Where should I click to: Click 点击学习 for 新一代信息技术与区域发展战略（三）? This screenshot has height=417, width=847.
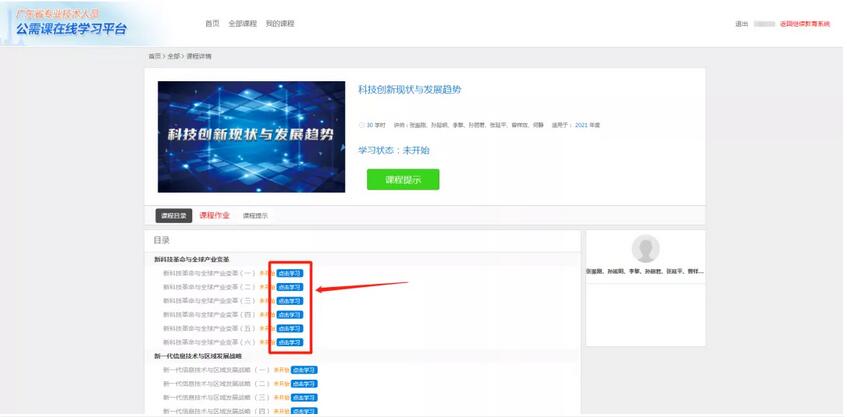click(x=304, y=398)
